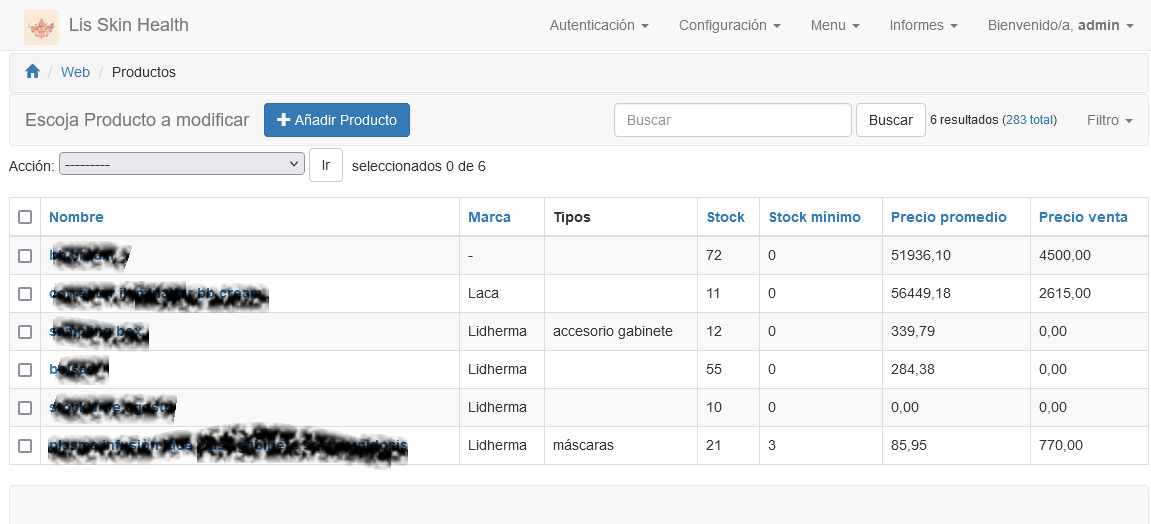
Task: Go to home via breadcrumb house icon
Action: coord(33,72)
